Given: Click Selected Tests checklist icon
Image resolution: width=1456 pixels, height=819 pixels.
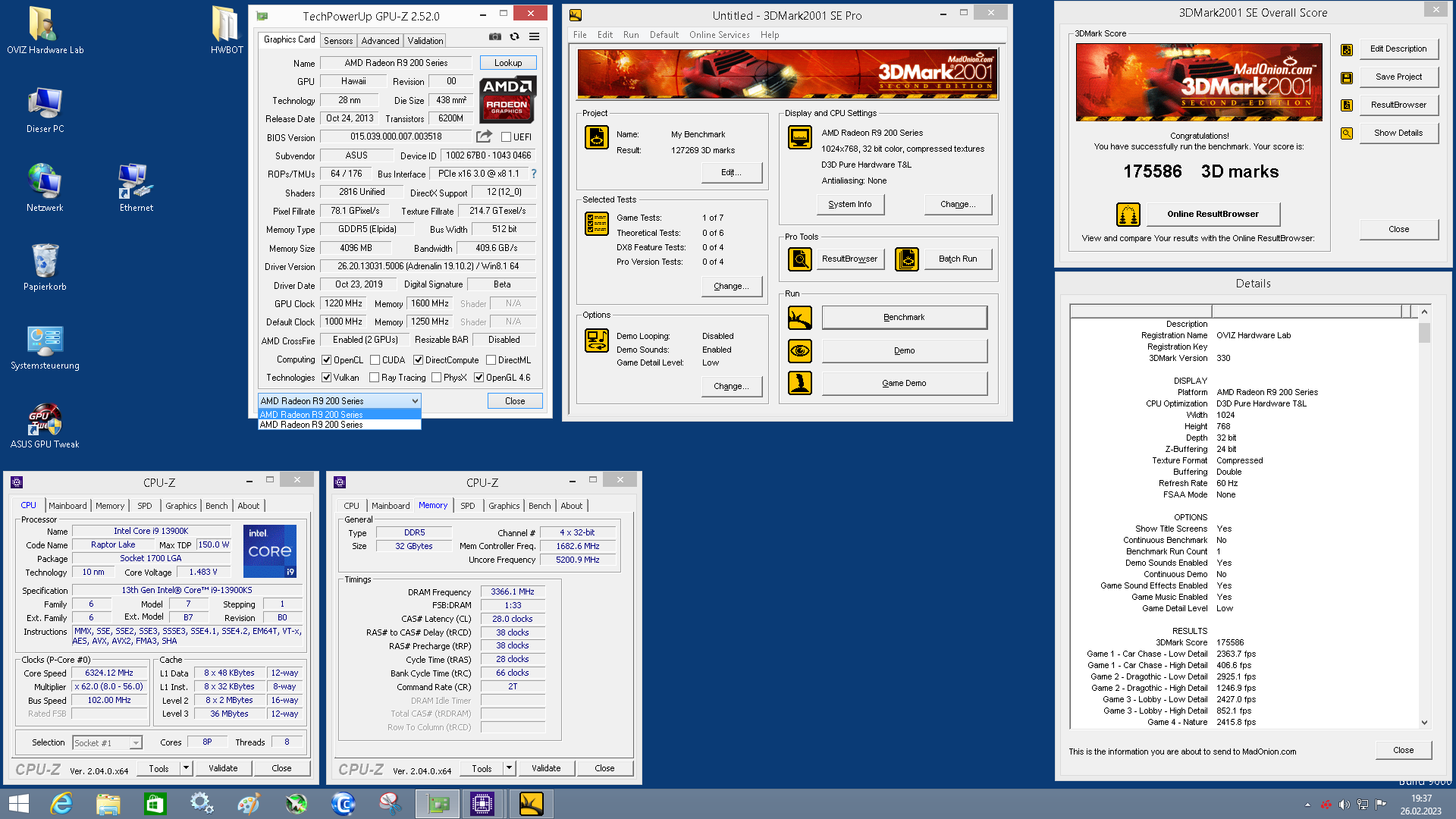Looking at the screenshot, I should (x=597, y=224).
